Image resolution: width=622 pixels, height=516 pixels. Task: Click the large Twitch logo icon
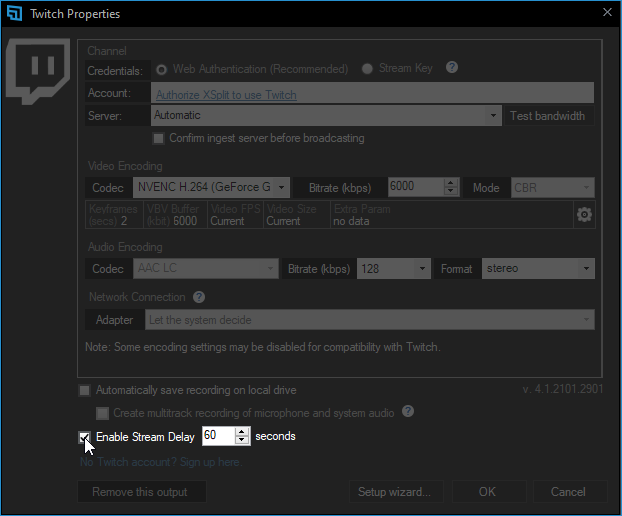point(38,71)
